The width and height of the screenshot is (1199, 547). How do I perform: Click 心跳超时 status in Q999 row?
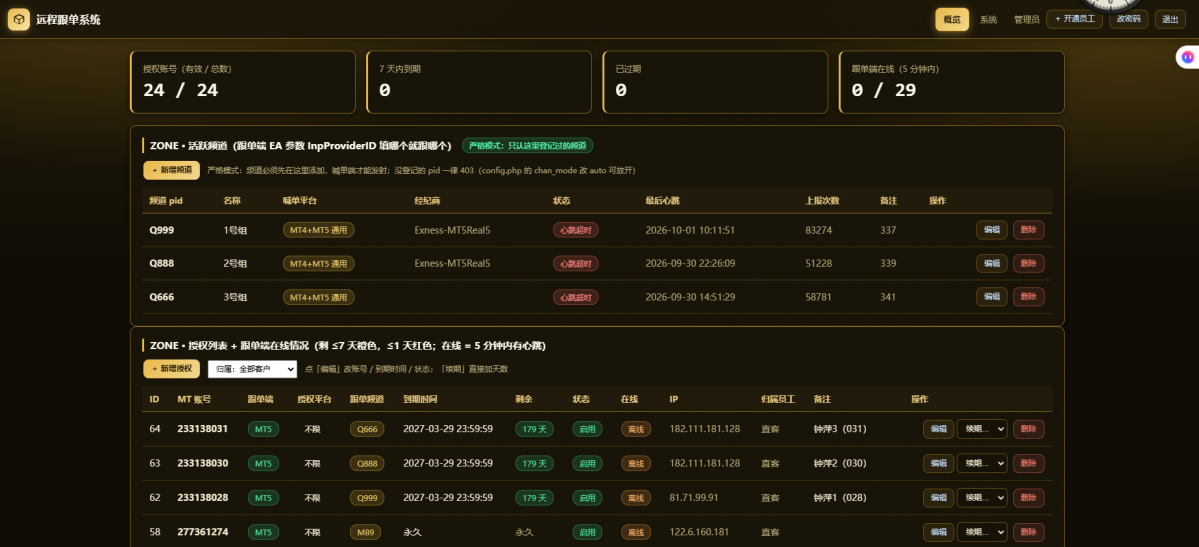576,230
